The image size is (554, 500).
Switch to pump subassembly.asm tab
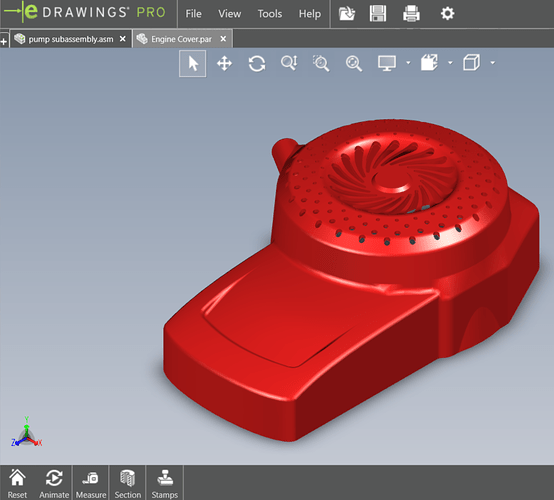pyautogui.click(x=71, y=39)
